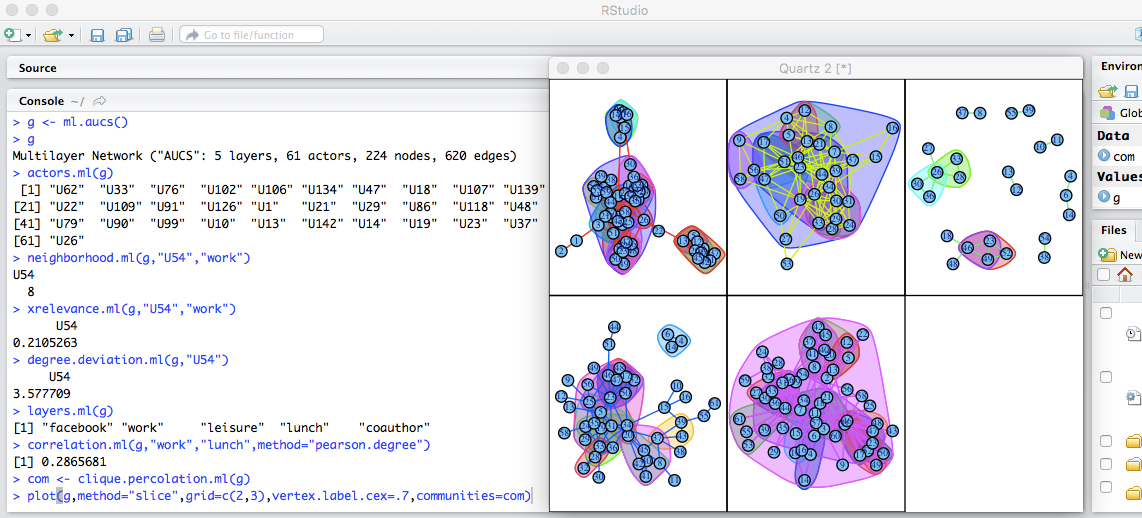Expand the recent files dropdown arrow
1142x518 pixels.
(71, 35)
